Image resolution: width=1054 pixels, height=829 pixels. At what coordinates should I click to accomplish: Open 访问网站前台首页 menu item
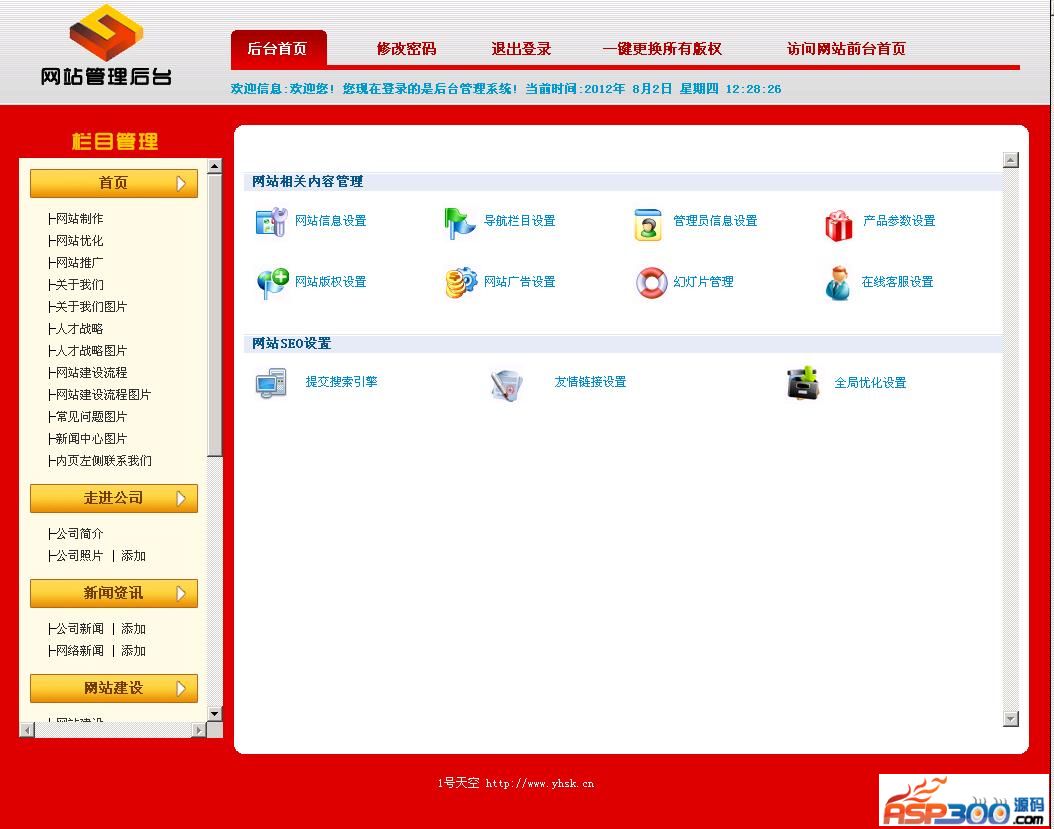click(846, 48)
